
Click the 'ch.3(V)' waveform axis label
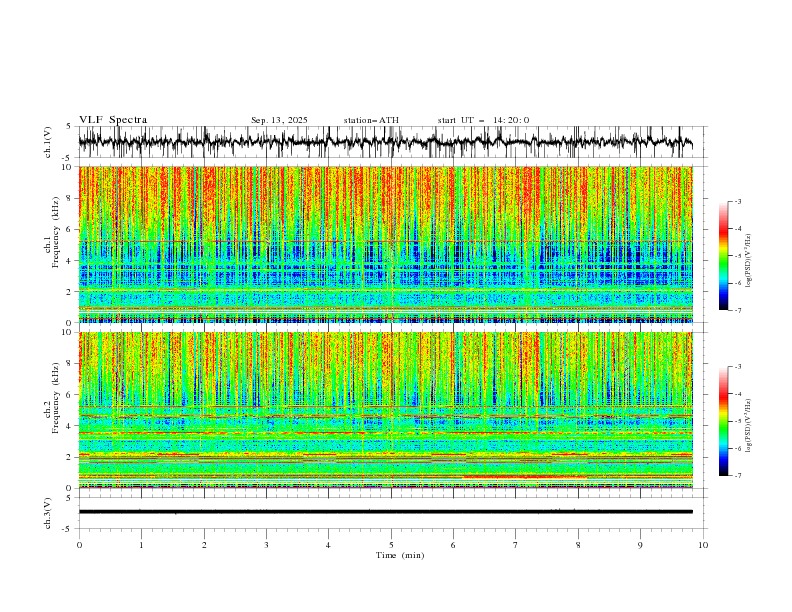tap(48, 513)
